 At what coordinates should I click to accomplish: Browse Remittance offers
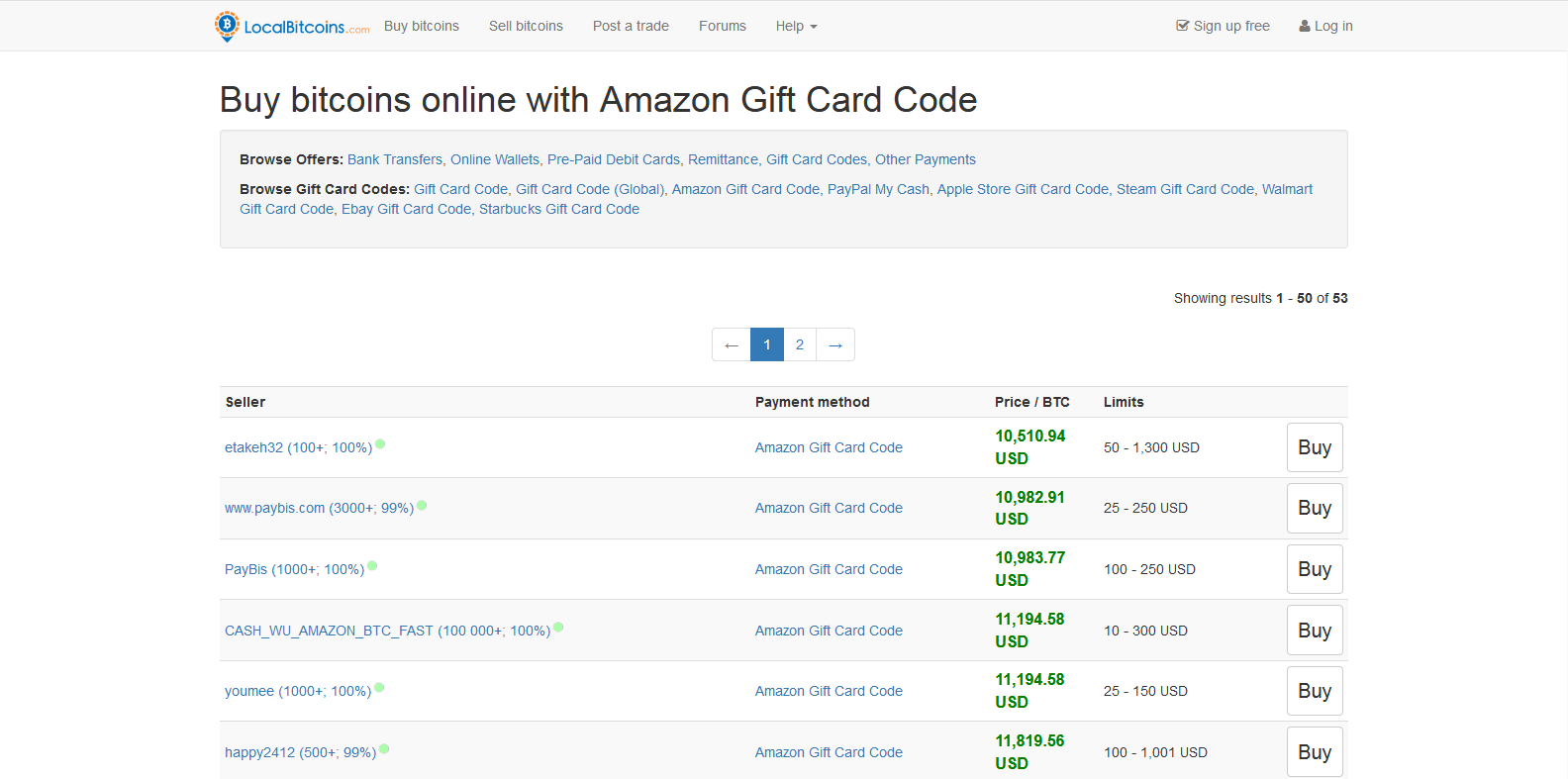724,159
